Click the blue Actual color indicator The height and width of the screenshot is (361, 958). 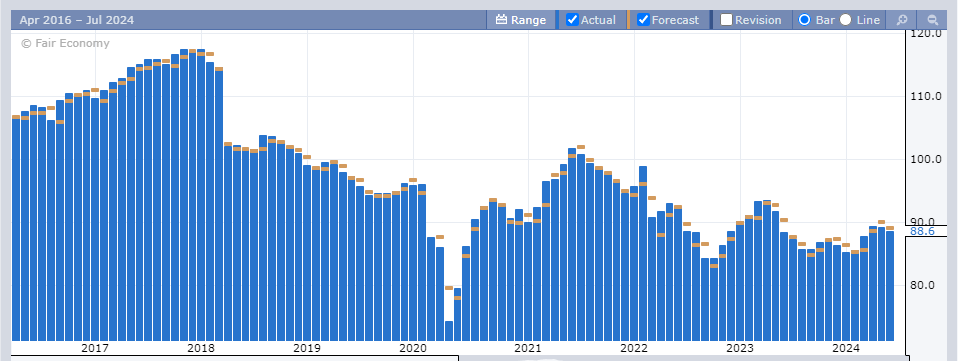(x=557, y=20)
